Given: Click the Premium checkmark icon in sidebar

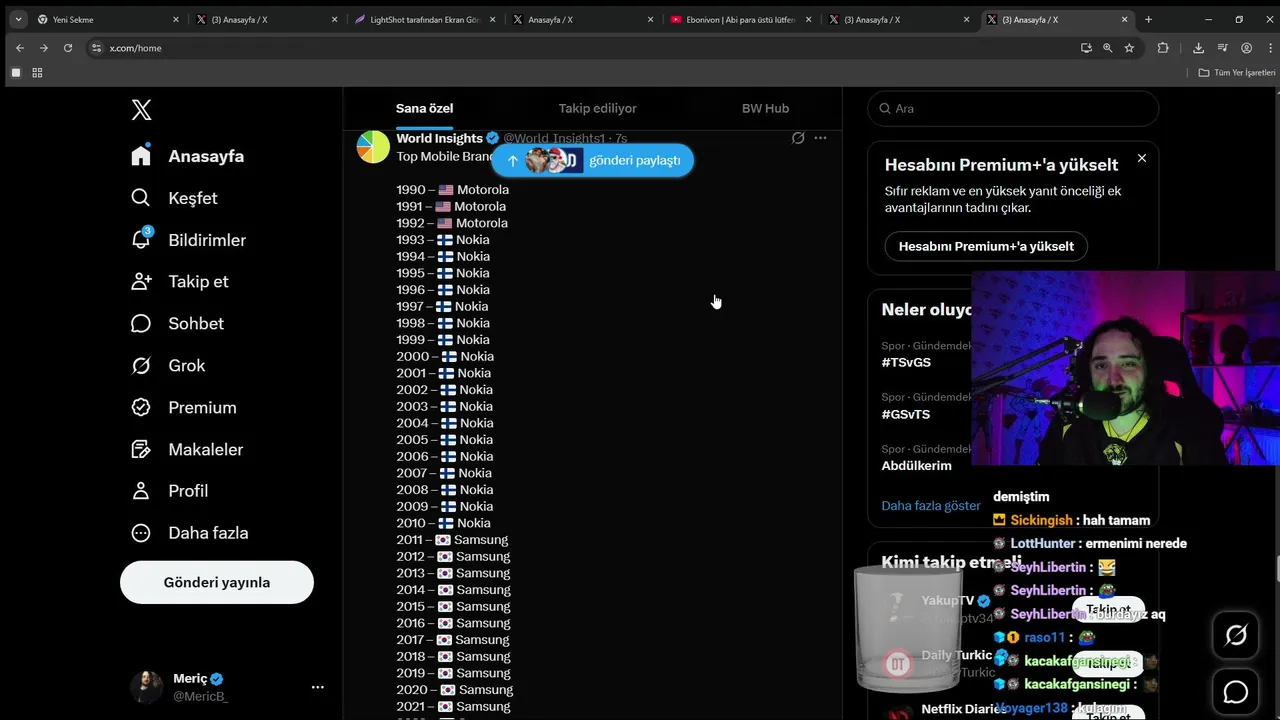Looking at the screenshot, I should tap(141, 407).
